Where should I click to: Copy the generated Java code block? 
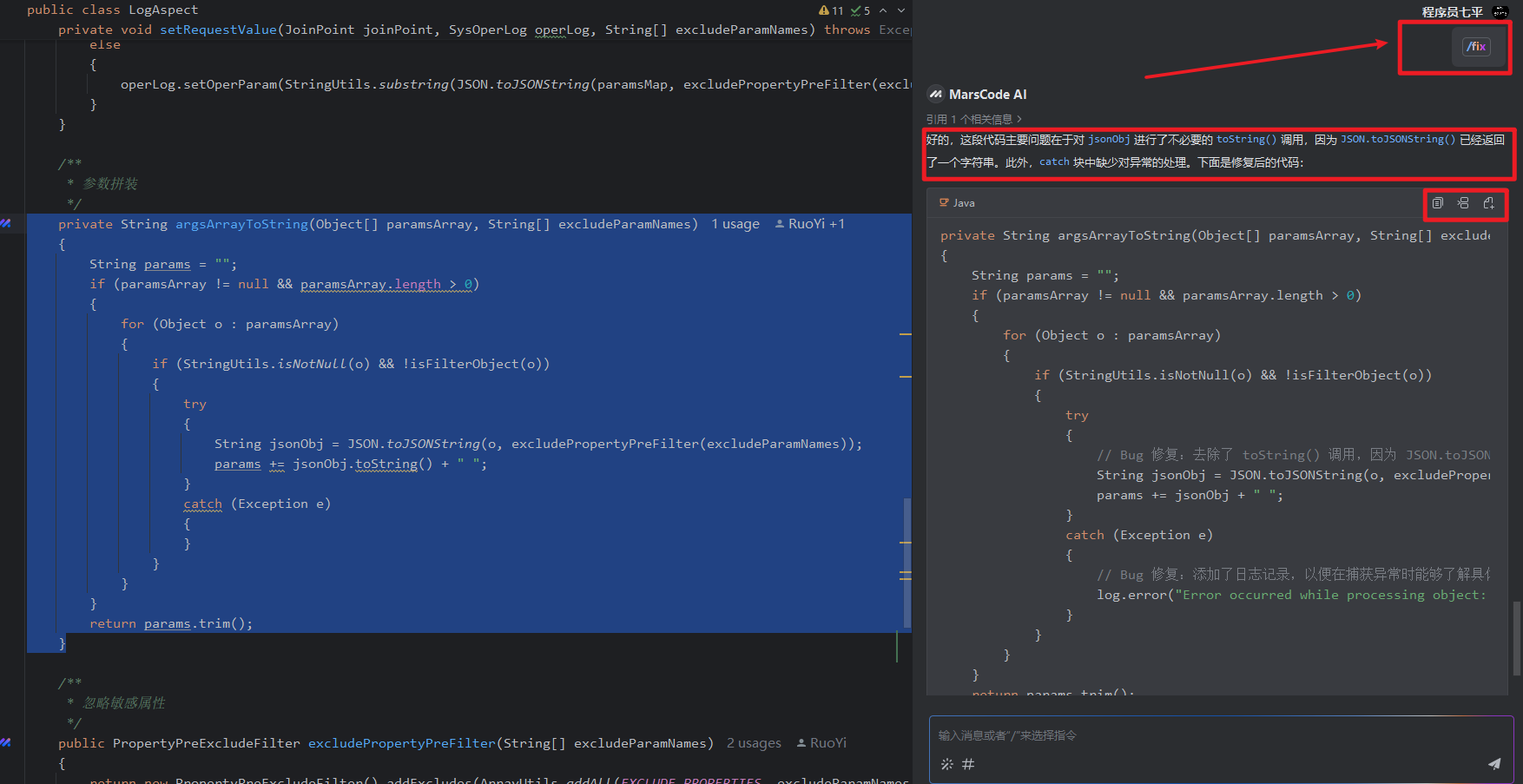pos(1438,203)
